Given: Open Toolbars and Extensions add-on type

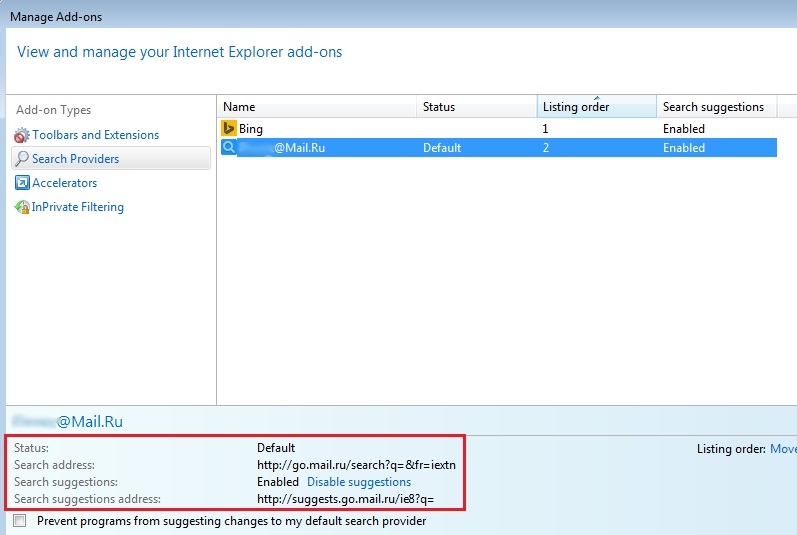Looking at the screenshot, I should pyautogui.click(x=95, y=135).
